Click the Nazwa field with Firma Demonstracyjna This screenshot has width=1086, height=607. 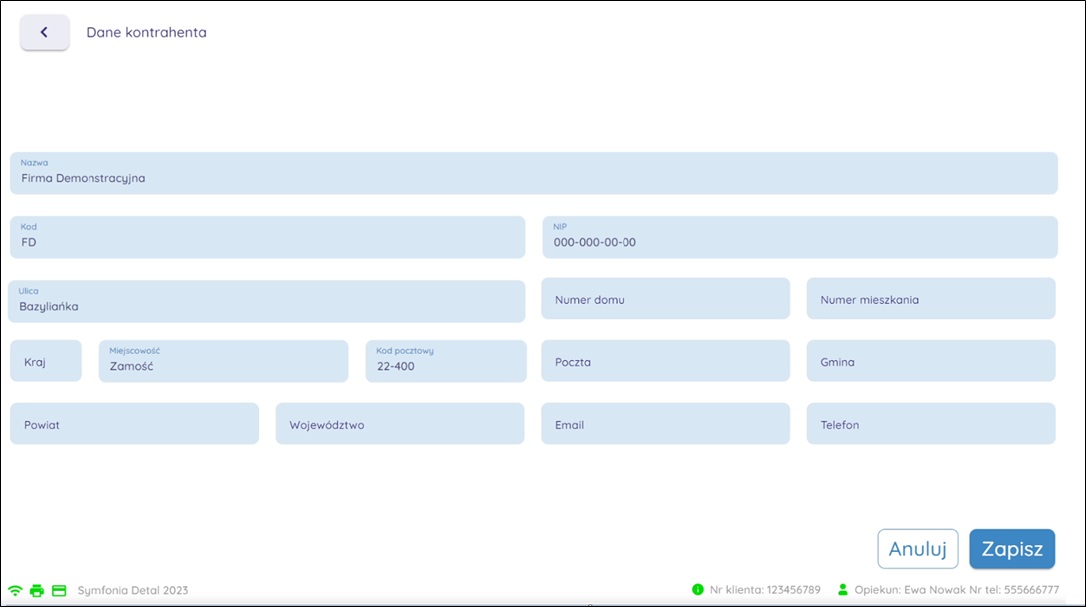[x=533, y=173]
